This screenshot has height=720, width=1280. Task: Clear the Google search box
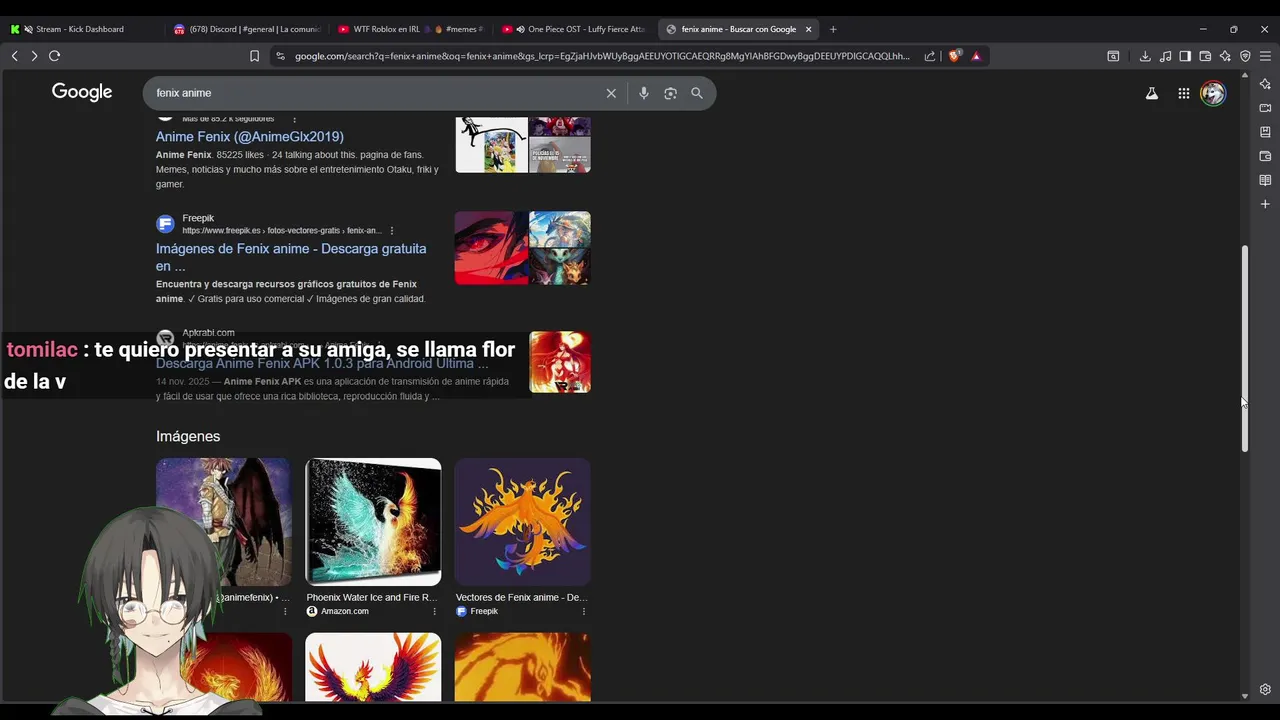tap(611, 93)
